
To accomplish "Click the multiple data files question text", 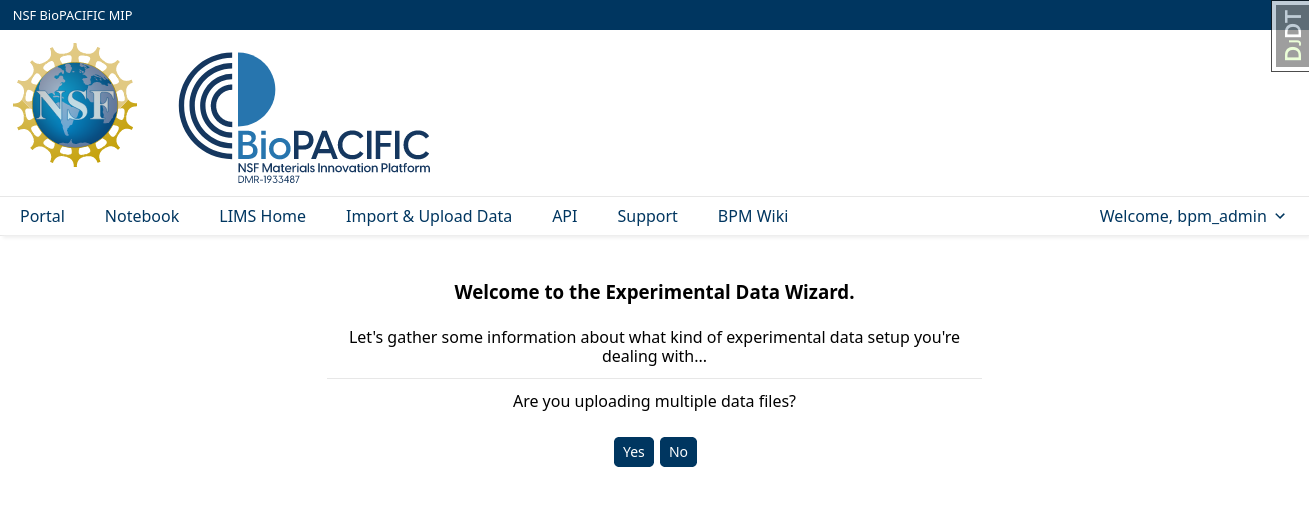I will point(654,401).
